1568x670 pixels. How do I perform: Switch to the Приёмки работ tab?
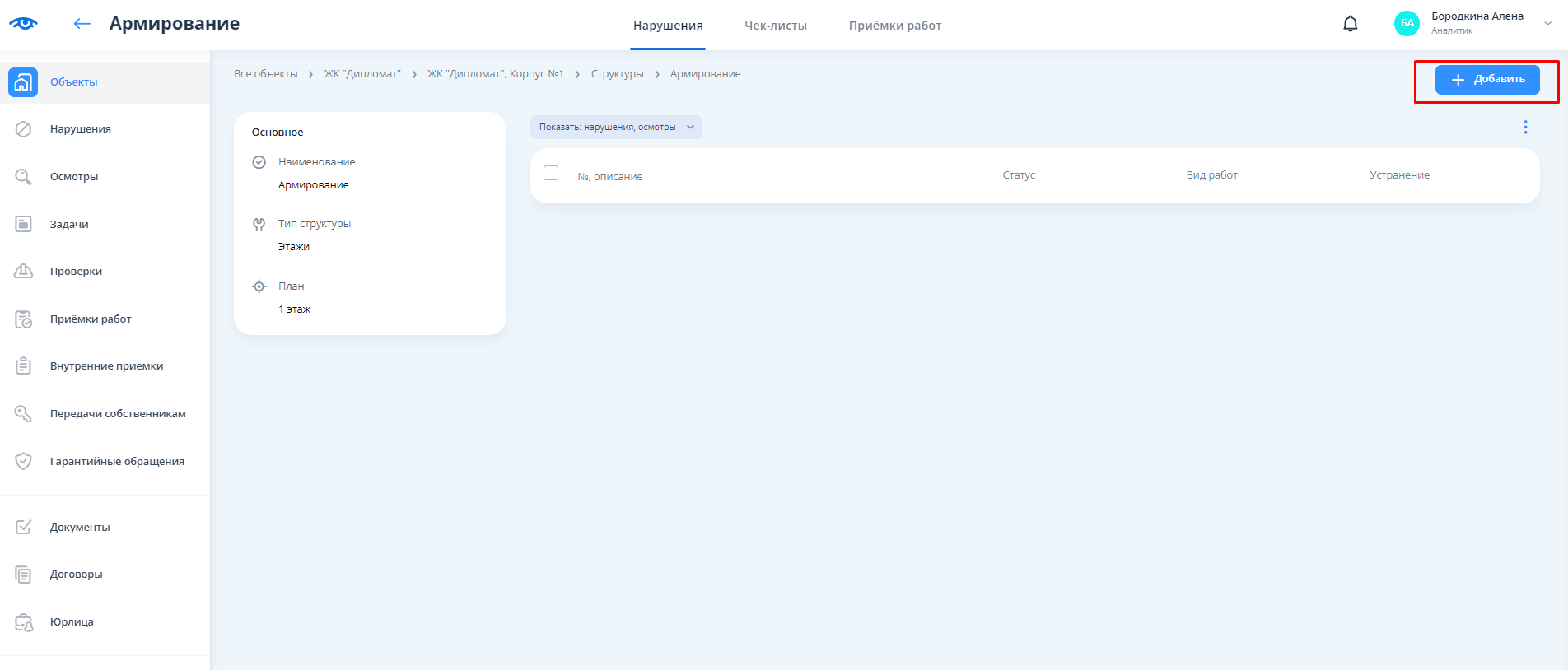coord(894,26)
